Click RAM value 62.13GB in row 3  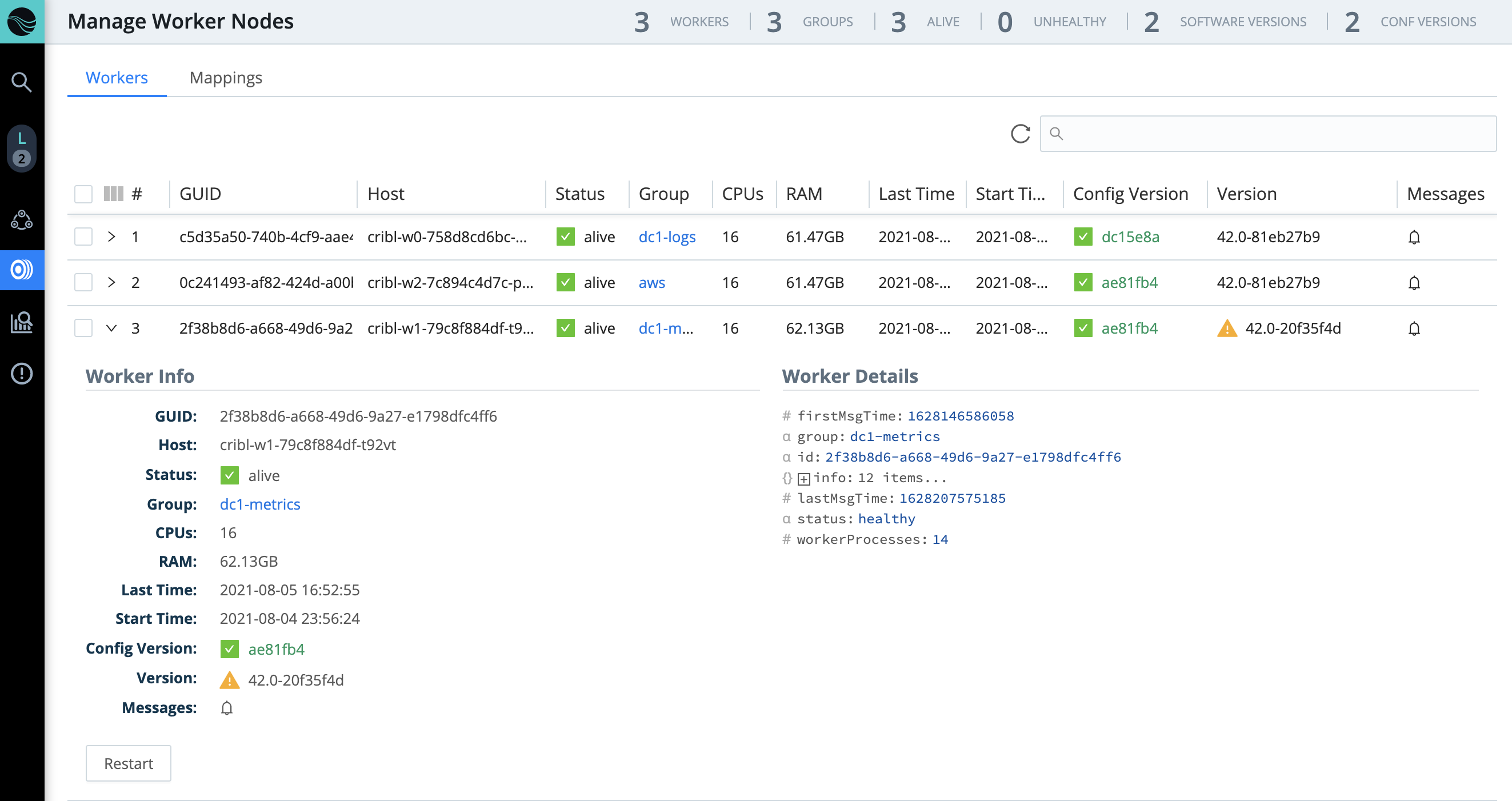click(815, 328)
